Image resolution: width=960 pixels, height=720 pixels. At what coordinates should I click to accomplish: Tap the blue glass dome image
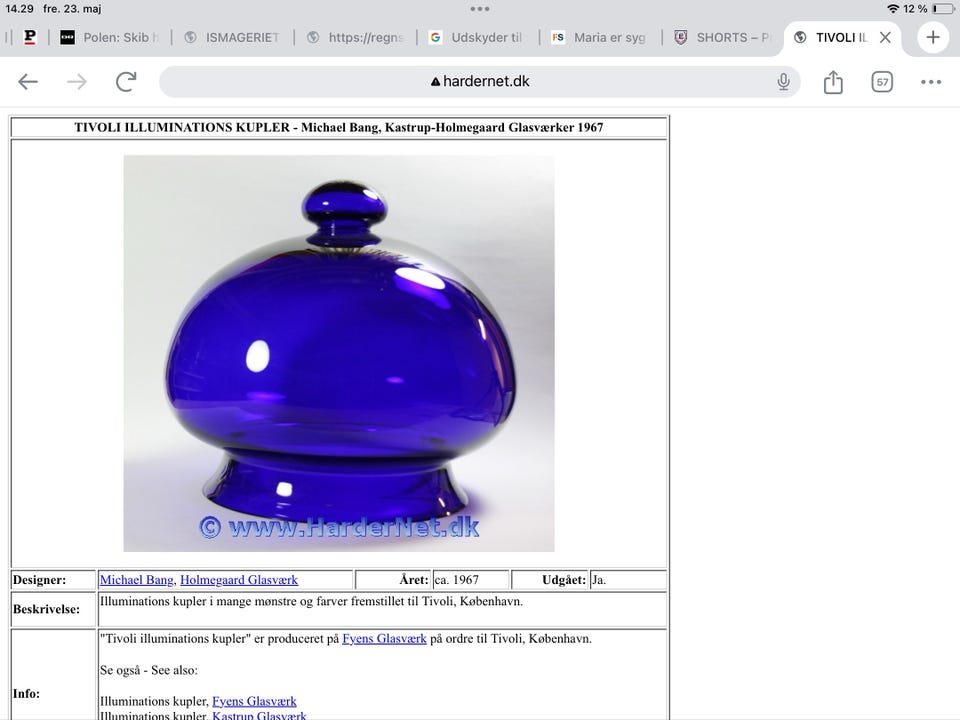[x=339, y=353]
